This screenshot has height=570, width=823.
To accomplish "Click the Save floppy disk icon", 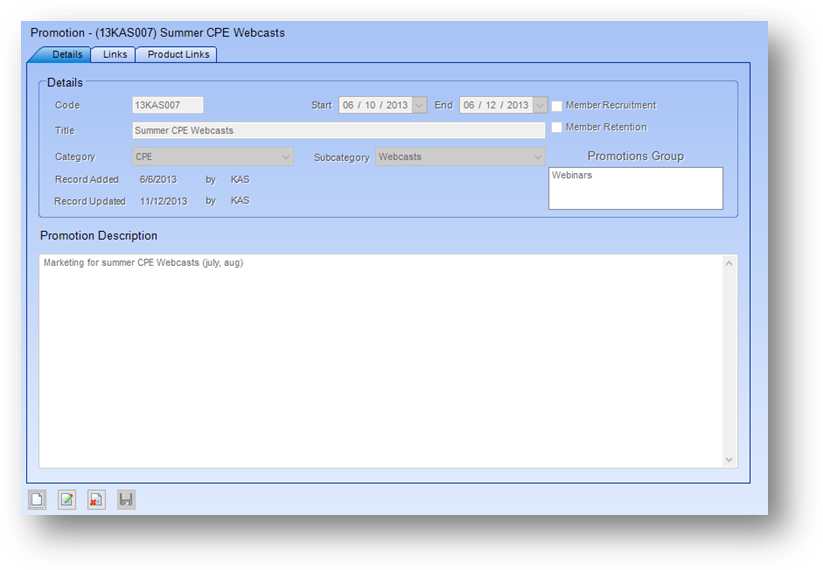I will pos(126,500).
